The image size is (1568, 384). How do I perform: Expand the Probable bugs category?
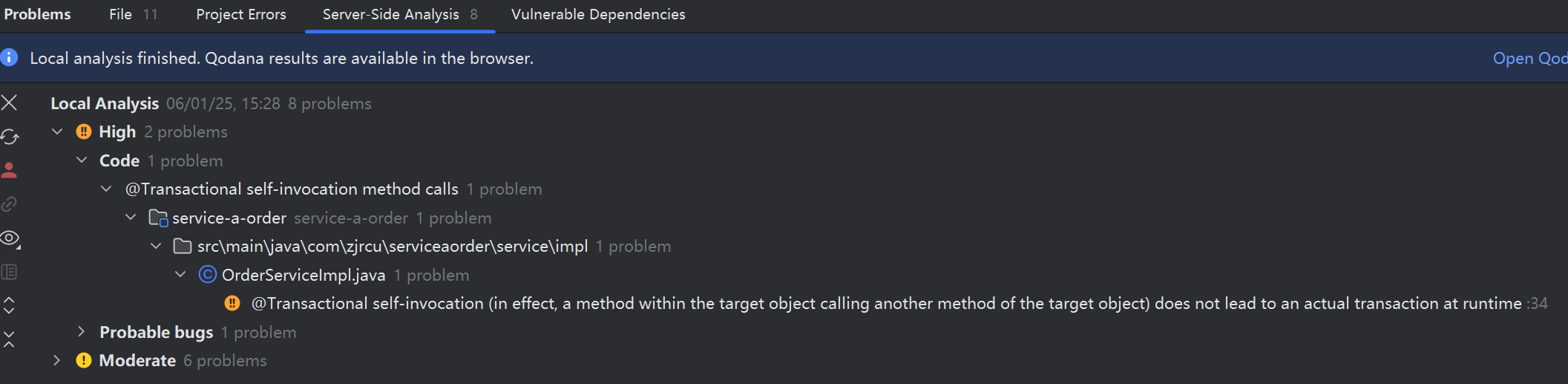pos(82,332)
